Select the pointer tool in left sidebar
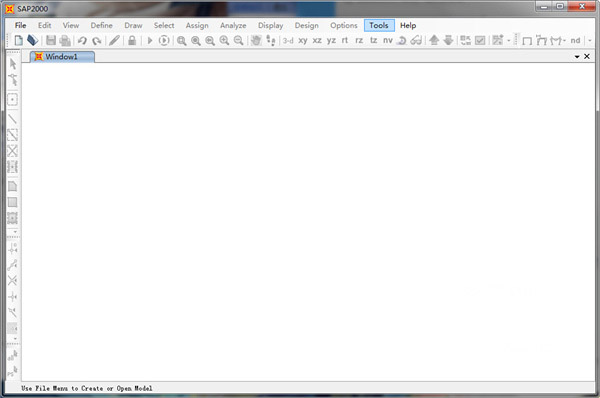 tap(13, 64)
